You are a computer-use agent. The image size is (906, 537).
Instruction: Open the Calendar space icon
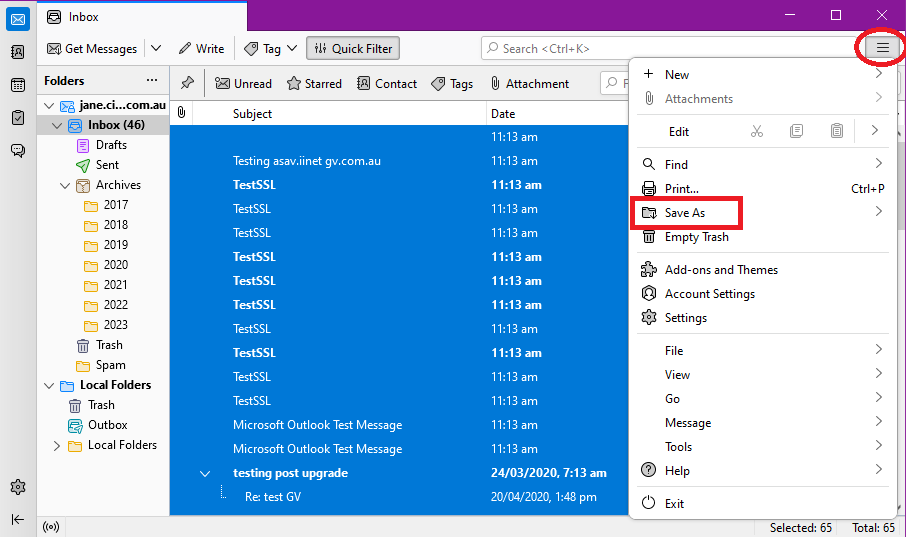click(x=18, y=85)
